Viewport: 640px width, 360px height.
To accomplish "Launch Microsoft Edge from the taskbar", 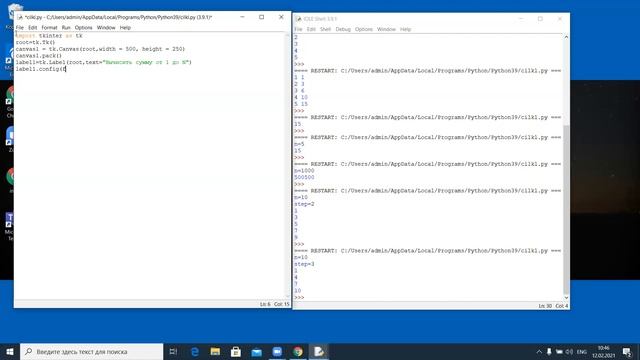I will (x=195, y=351).
